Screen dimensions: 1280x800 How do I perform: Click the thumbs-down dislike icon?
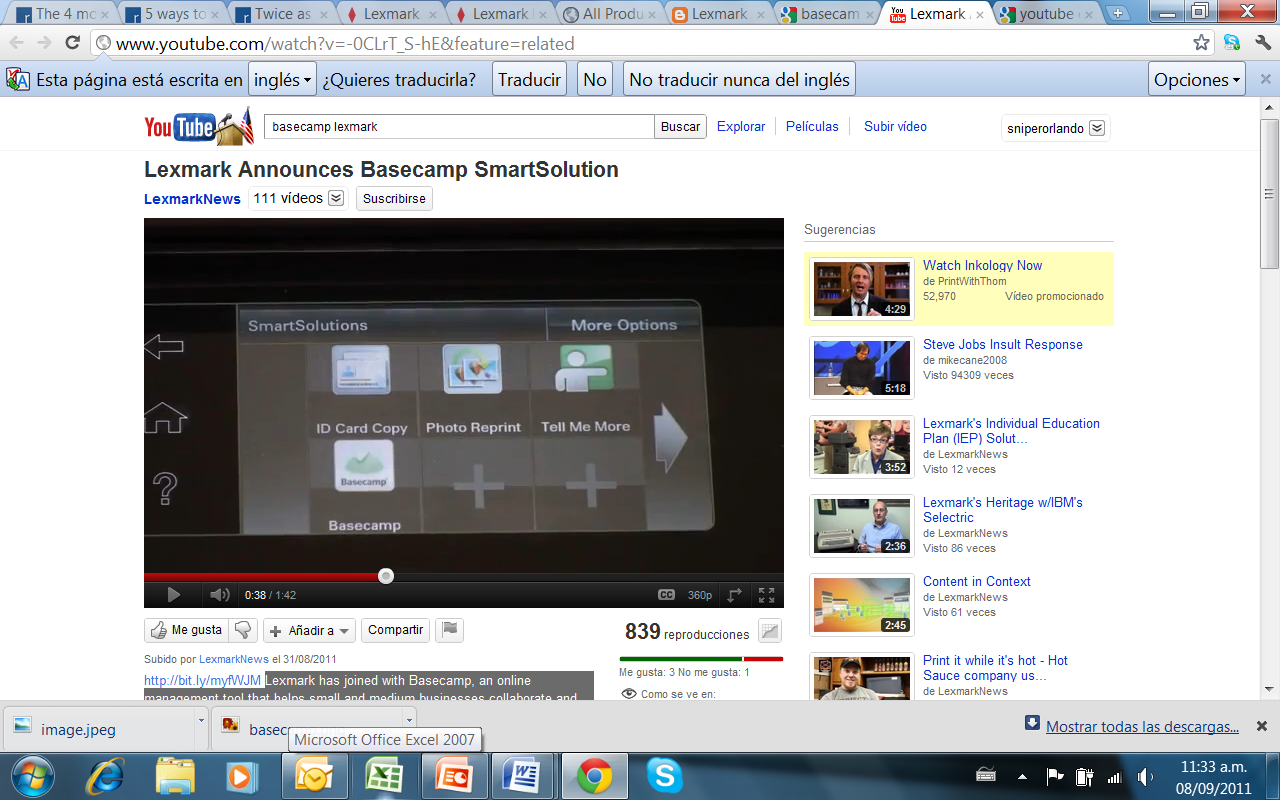[x=243, y=630]
